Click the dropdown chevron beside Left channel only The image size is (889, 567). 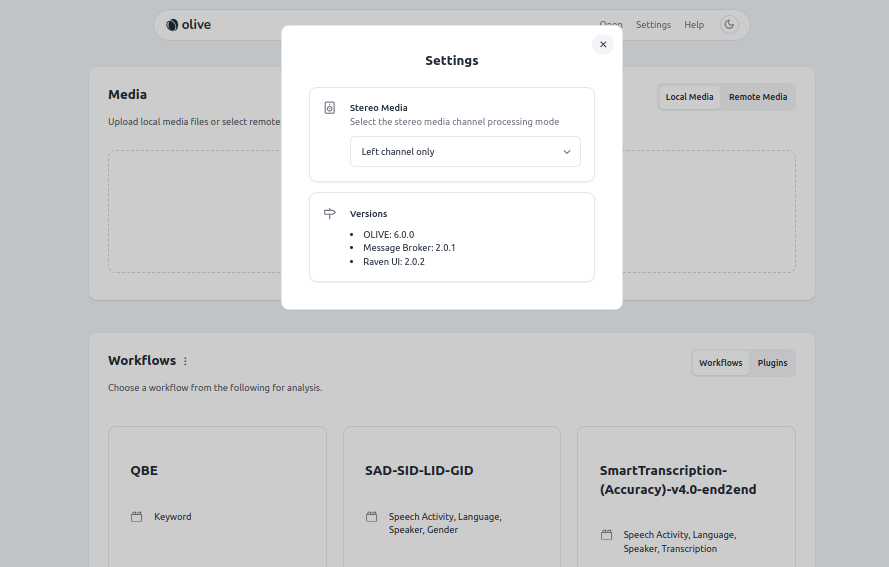(566, 152)
